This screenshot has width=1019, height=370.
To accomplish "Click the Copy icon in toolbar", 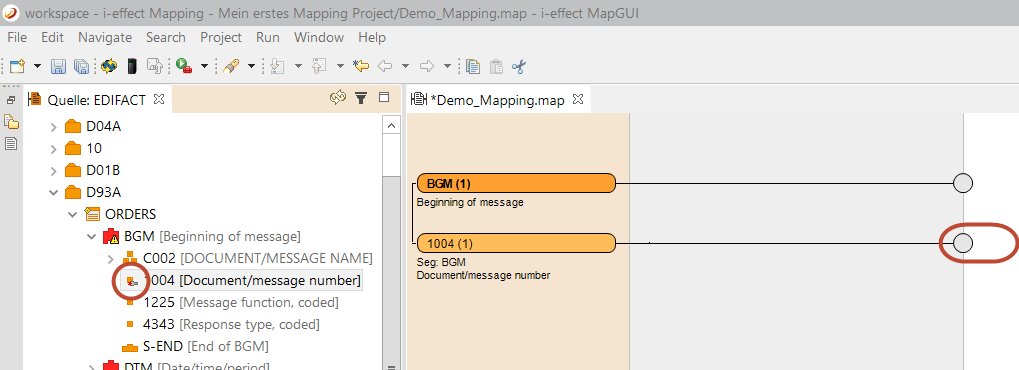I will [x=473, y=66].
